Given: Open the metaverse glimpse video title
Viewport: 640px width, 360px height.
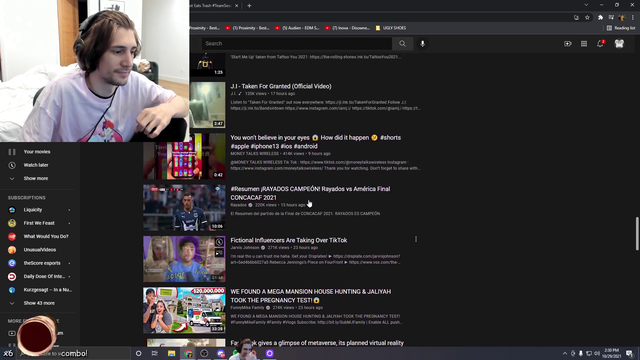Looking at the screenshot, I should 317,343.
